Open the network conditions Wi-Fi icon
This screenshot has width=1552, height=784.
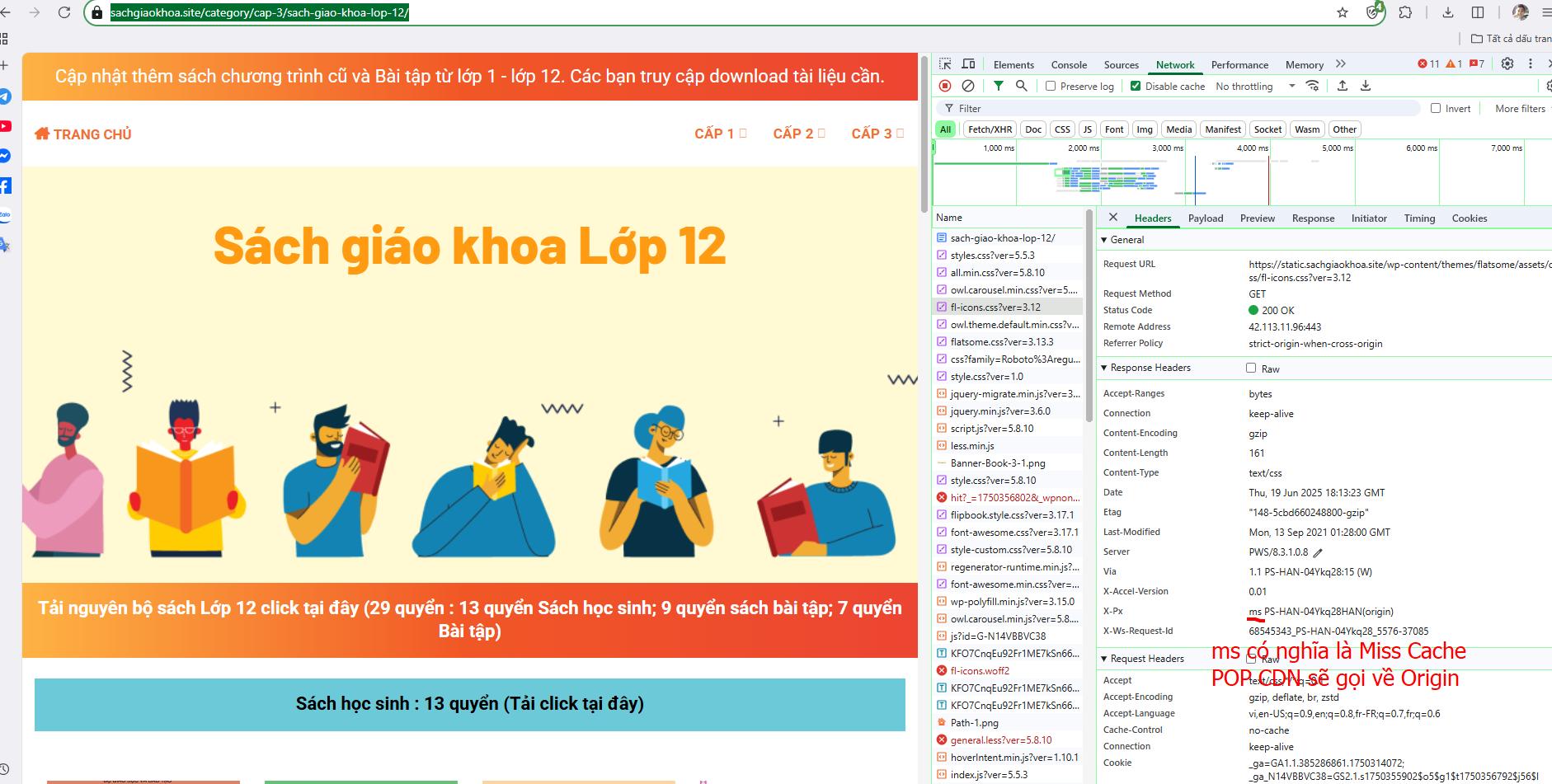point(1312,86)
